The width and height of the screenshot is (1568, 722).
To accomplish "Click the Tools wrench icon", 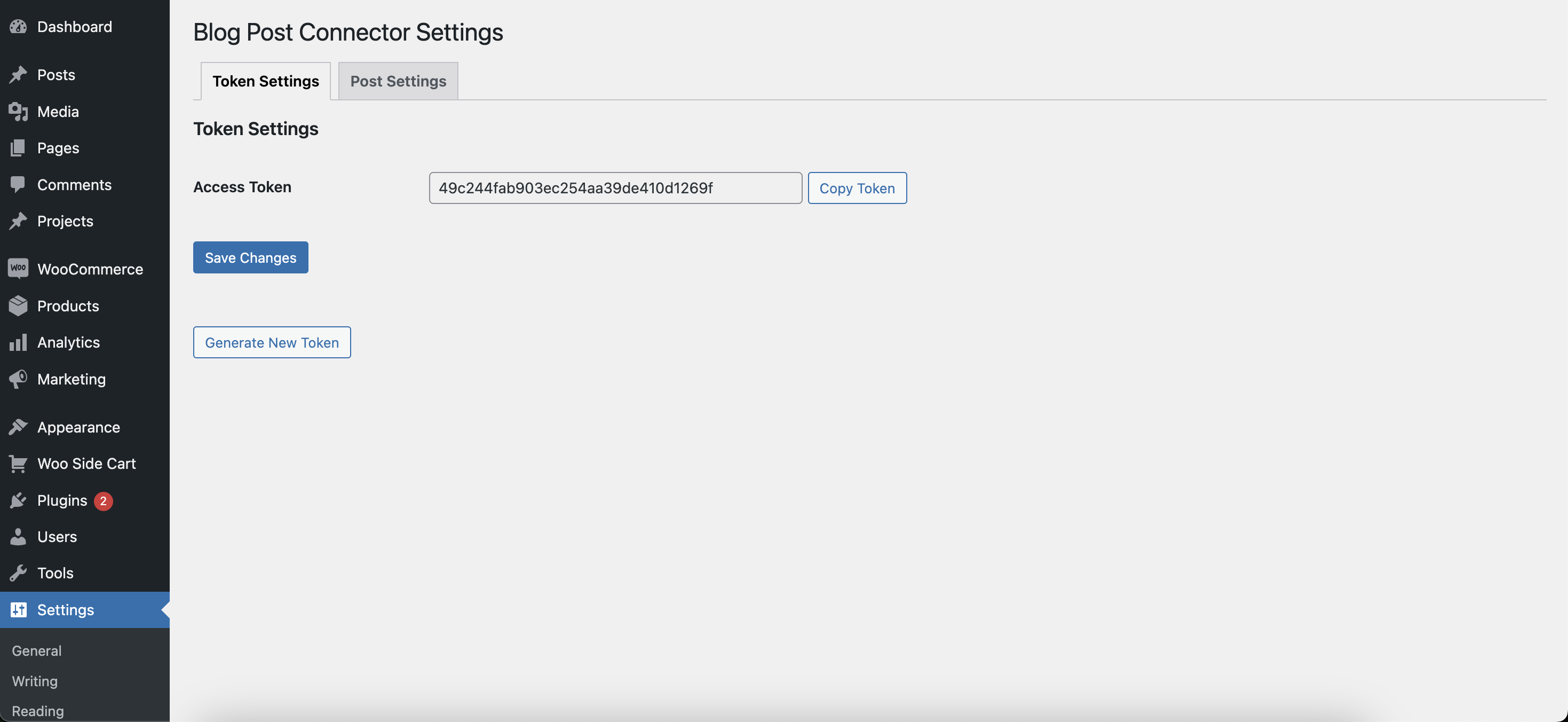I will (18, 572).
